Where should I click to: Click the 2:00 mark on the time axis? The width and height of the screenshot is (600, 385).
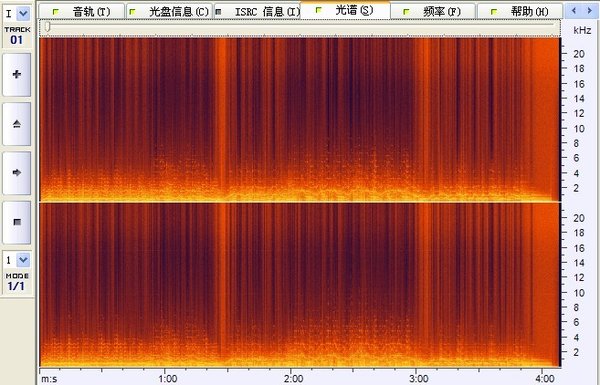click(293, 378)
